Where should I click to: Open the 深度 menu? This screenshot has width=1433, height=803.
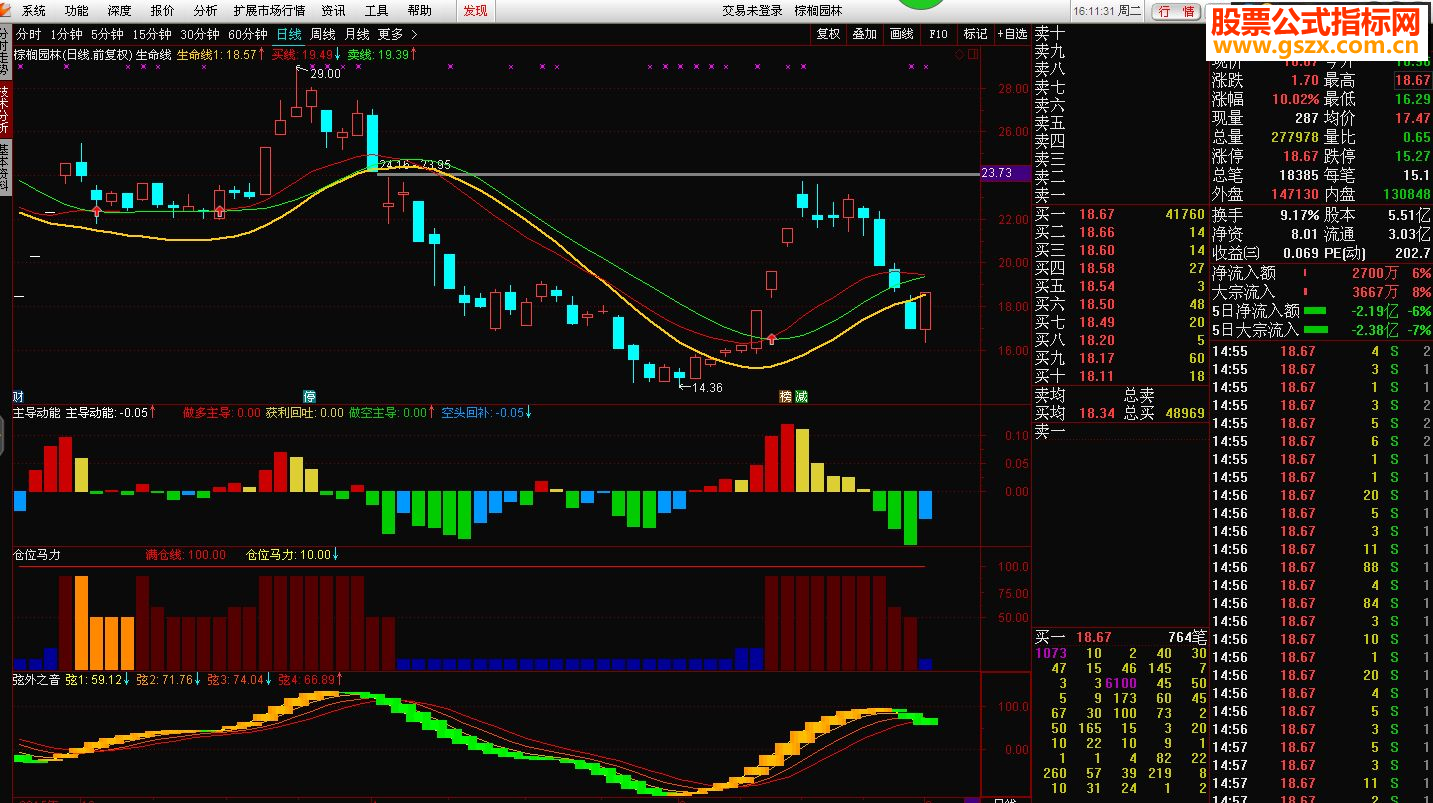click(120, 11)
